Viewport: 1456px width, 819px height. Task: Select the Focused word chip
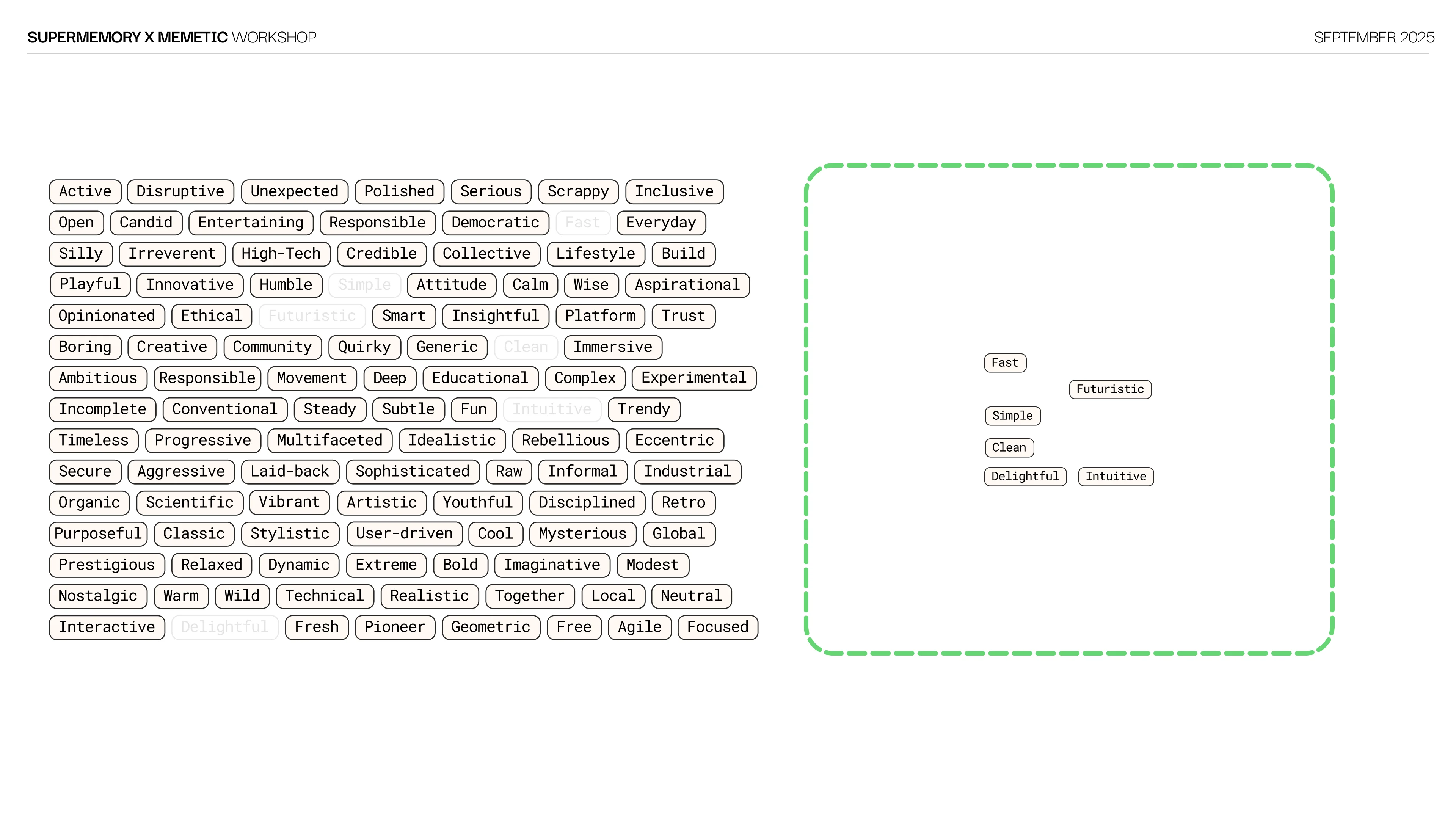point(717,628)
